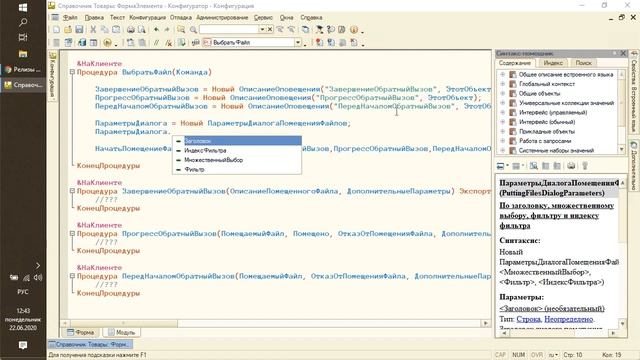
Task: Follow the Строка type link
Action: click(x=528, y=319)
